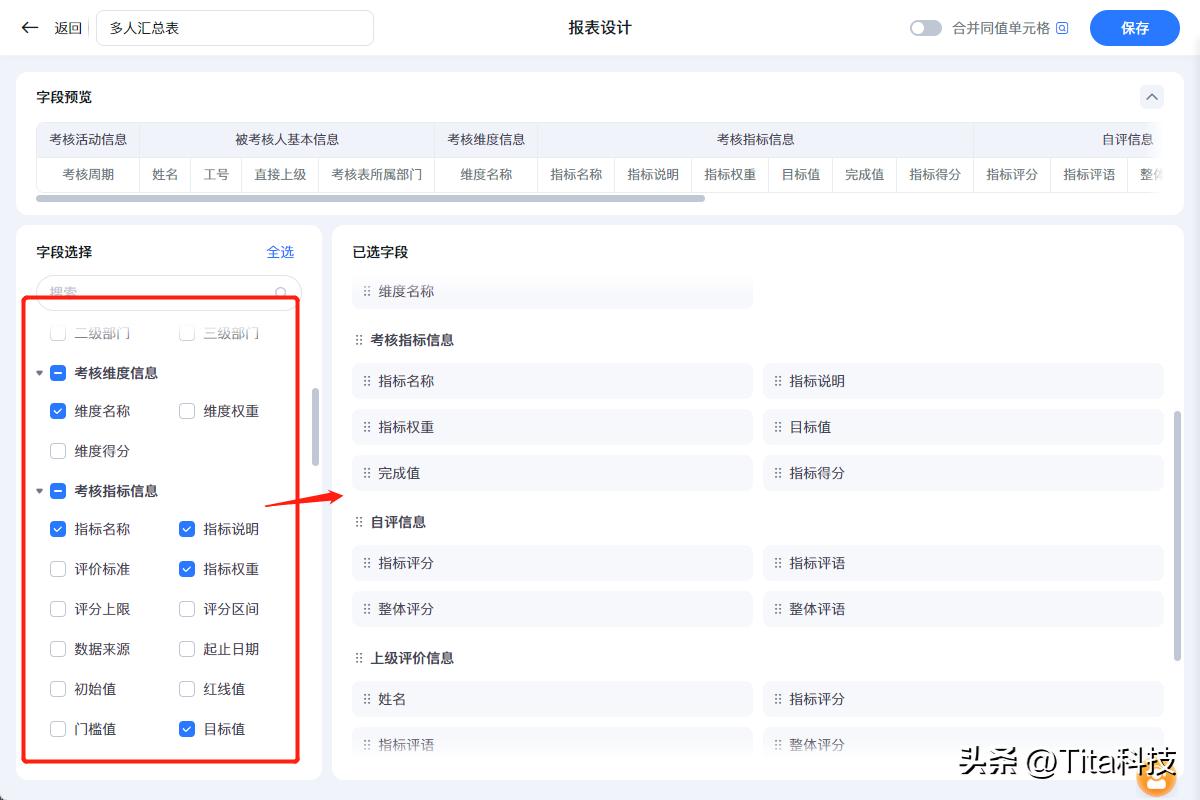Screen dimensions: 1200x800
Task: Uncheck the 目标值 checkbox
Action: [187, 729]
